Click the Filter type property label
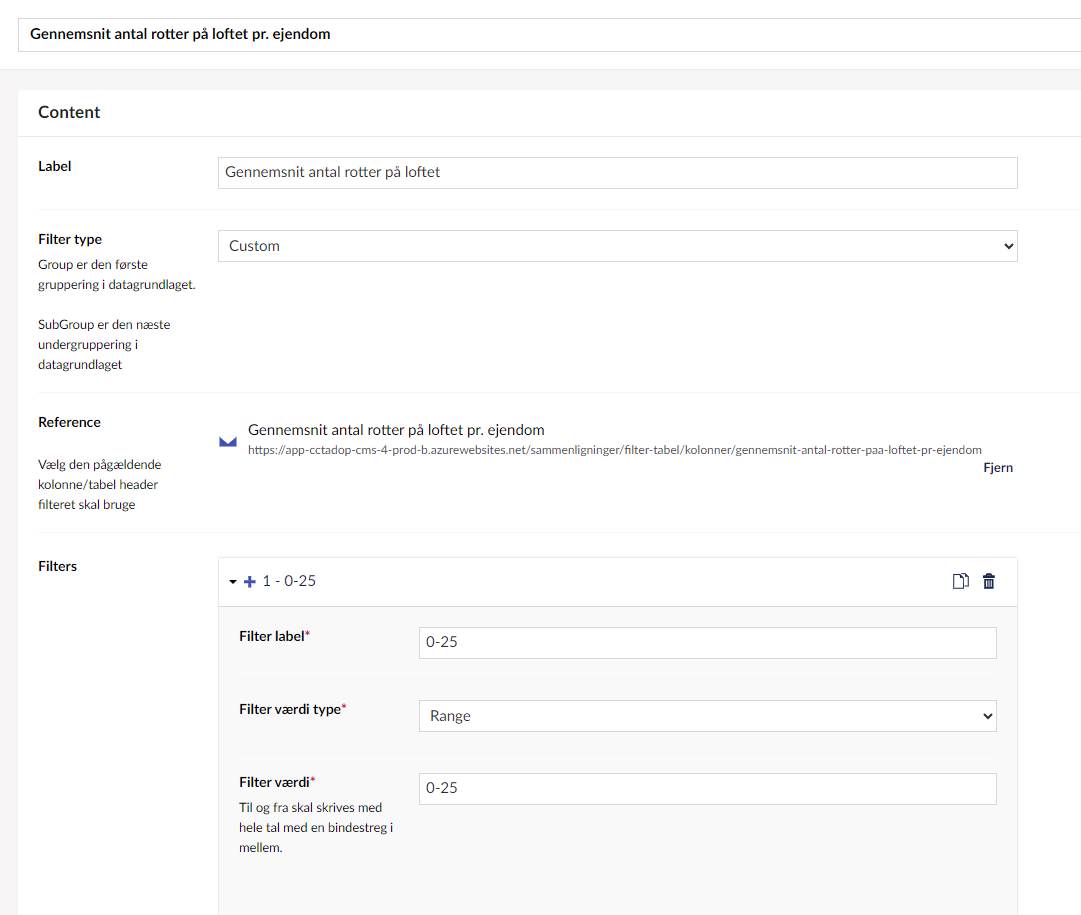 point(70,239)
